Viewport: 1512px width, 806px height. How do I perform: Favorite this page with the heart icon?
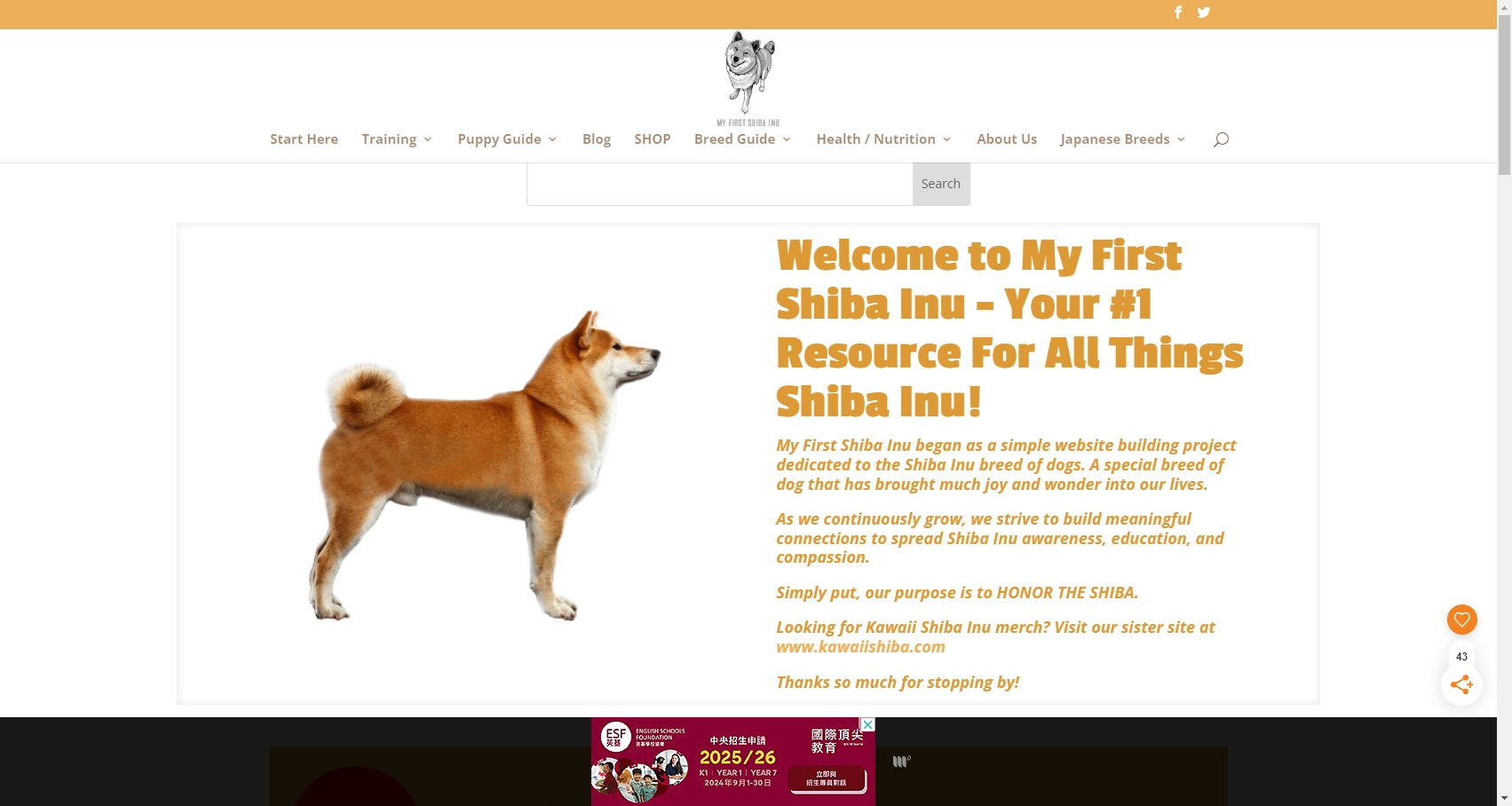[x=1461, y=620]
